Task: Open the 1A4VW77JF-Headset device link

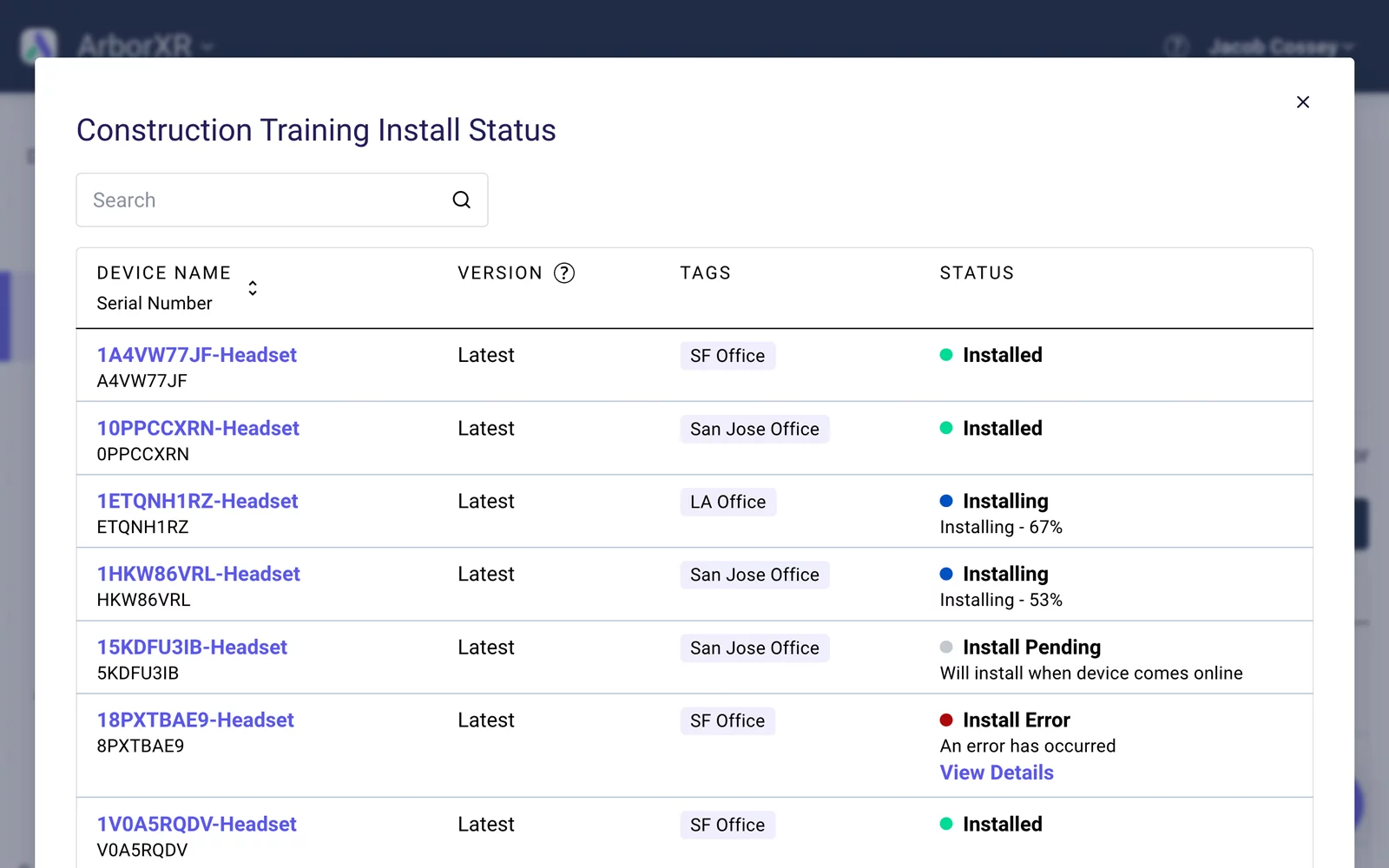Action: point(196,355)
